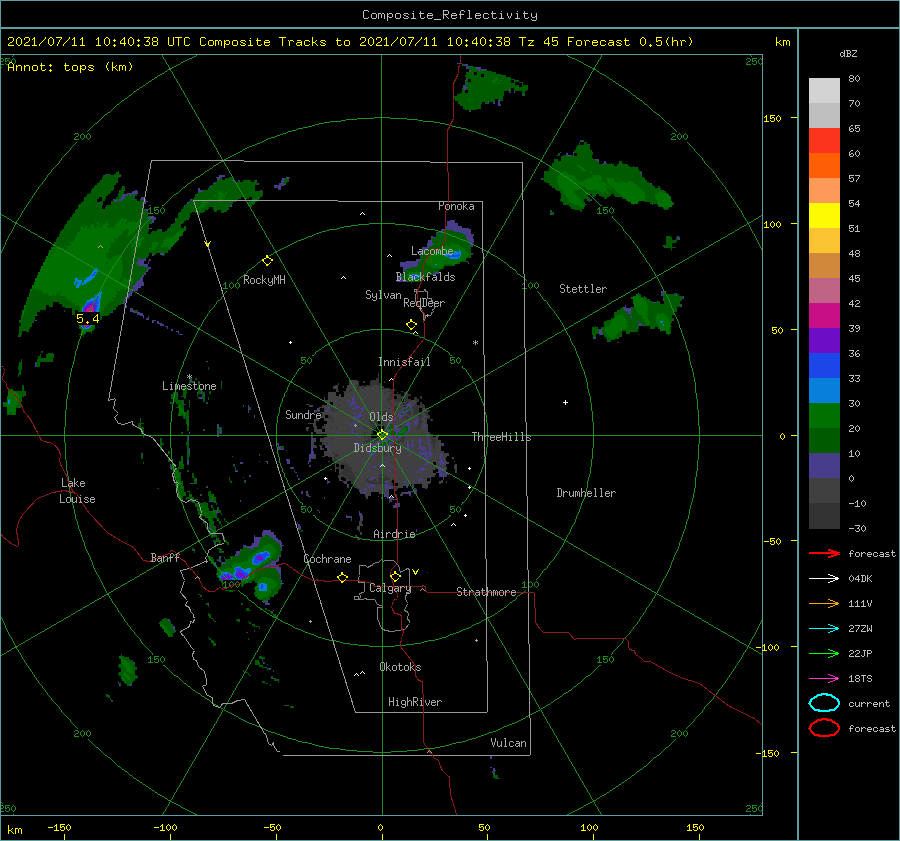Image resolution: width=900 pixels, height=841 pixels.
Task: Select the Cochrane label
Action: pyautogui.click(x=327, y=559)
